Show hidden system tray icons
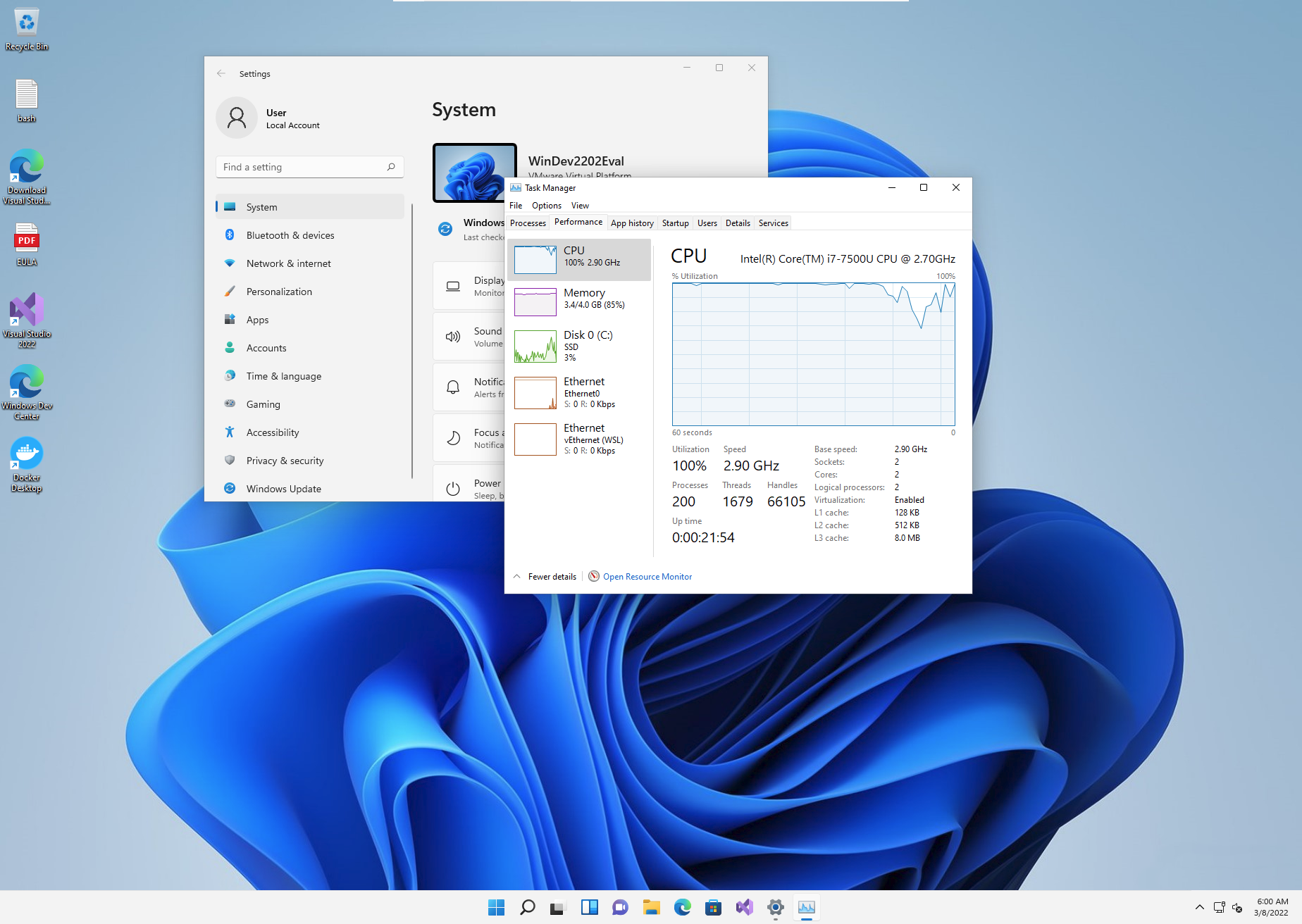 click(1199, 907)
